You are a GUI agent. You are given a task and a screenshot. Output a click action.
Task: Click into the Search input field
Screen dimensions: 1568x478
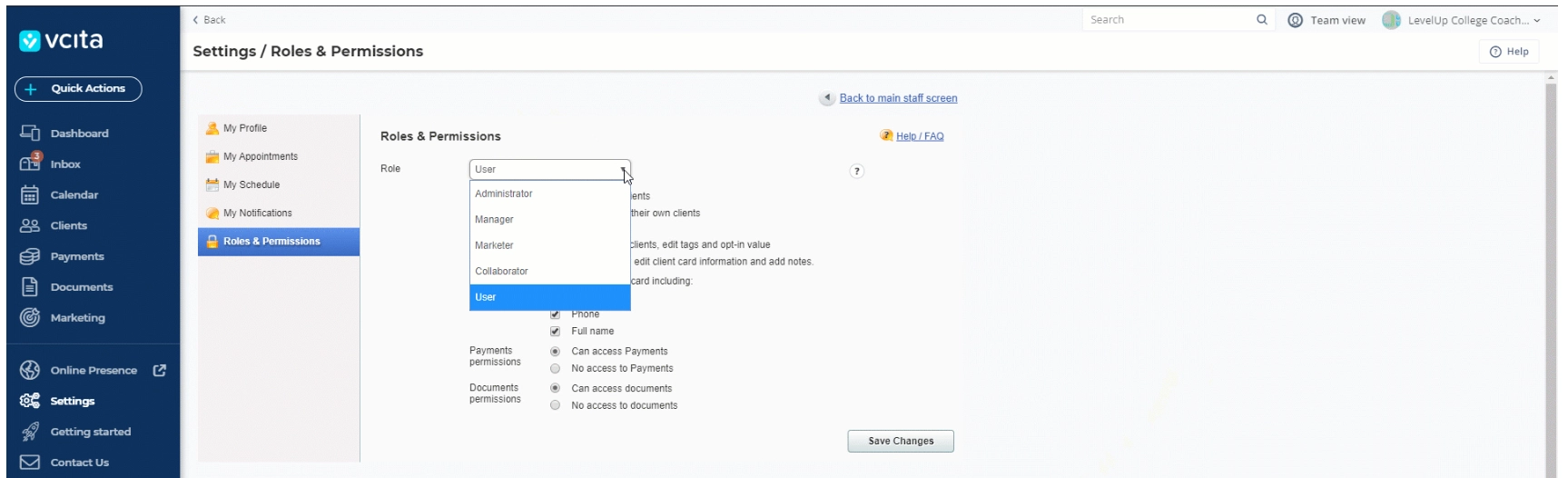click(1167, 20)
